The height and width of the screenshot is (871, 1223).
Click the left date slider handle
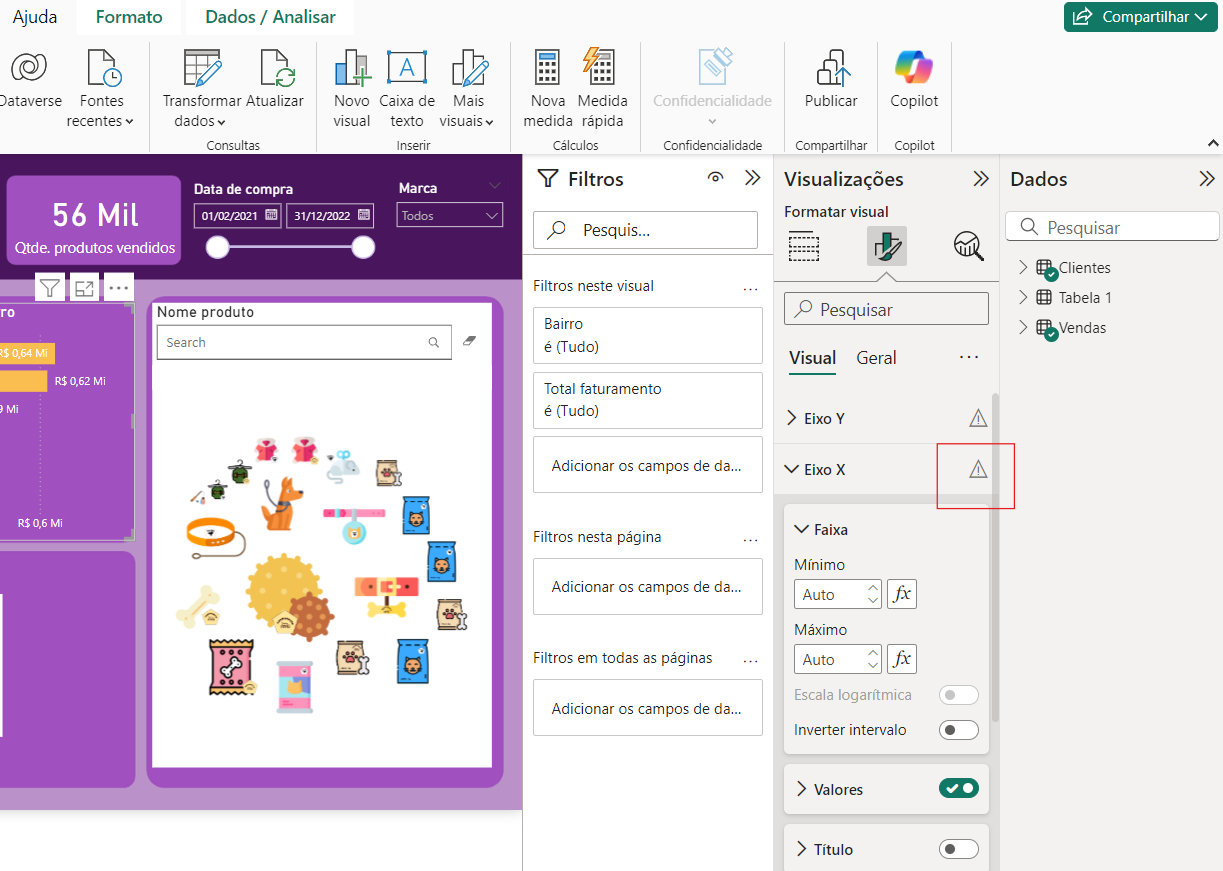click(x=217, y=247)
